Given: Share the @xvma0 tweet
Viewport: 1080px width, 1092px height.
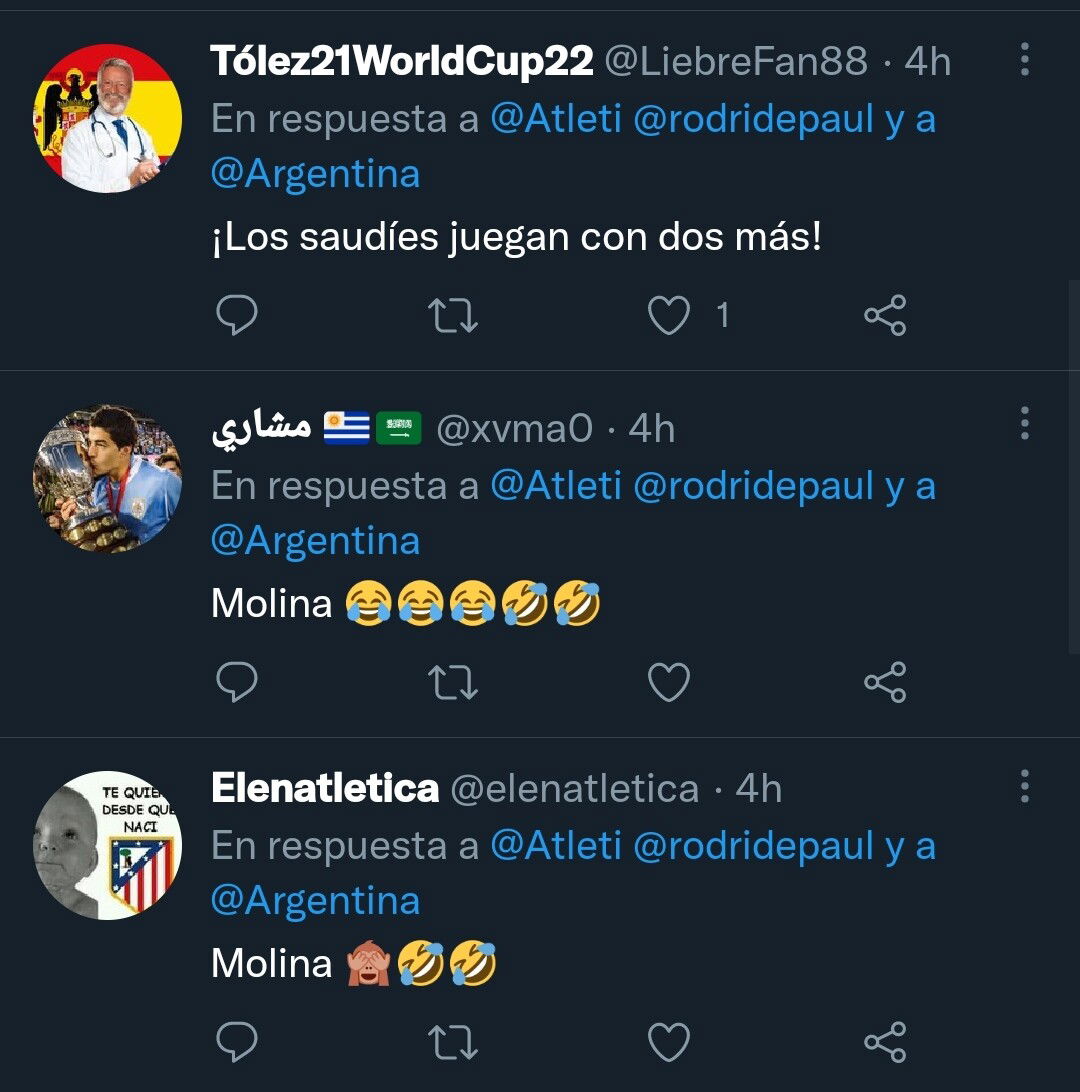Looking at the screenshot, I should coord(885,683).
